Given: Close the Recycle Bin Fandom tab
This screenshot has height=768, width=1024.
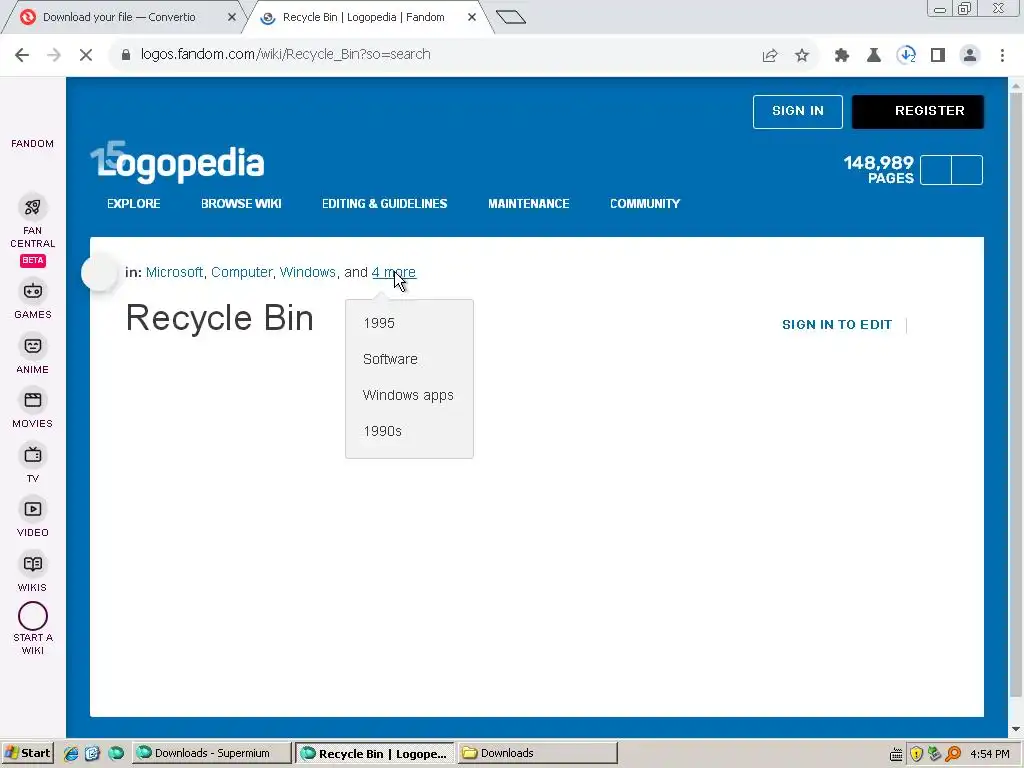Looking at the screenshot, I should pos(472,18).
